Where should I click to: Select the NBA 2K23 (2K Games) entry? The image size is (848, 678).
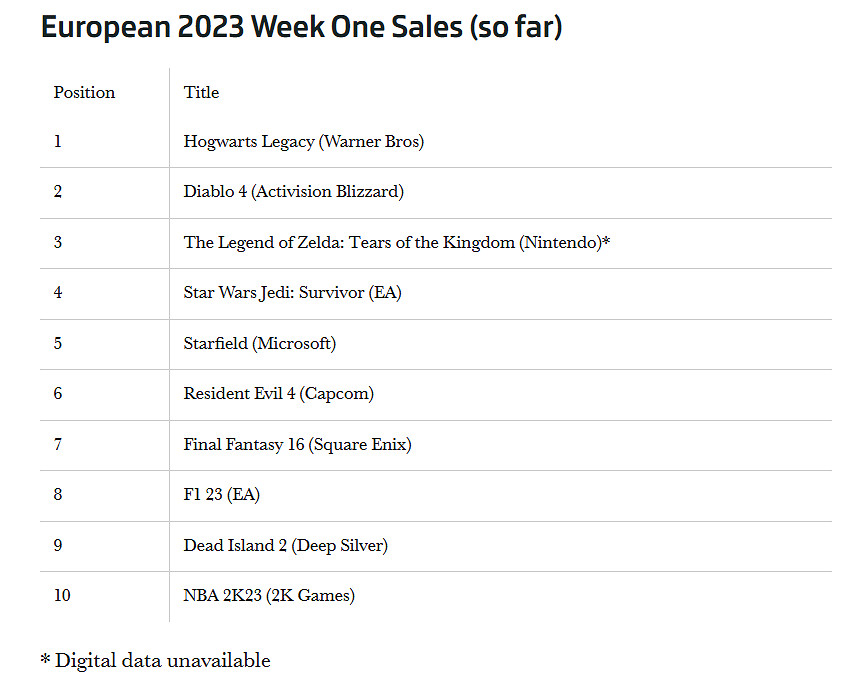268,596
